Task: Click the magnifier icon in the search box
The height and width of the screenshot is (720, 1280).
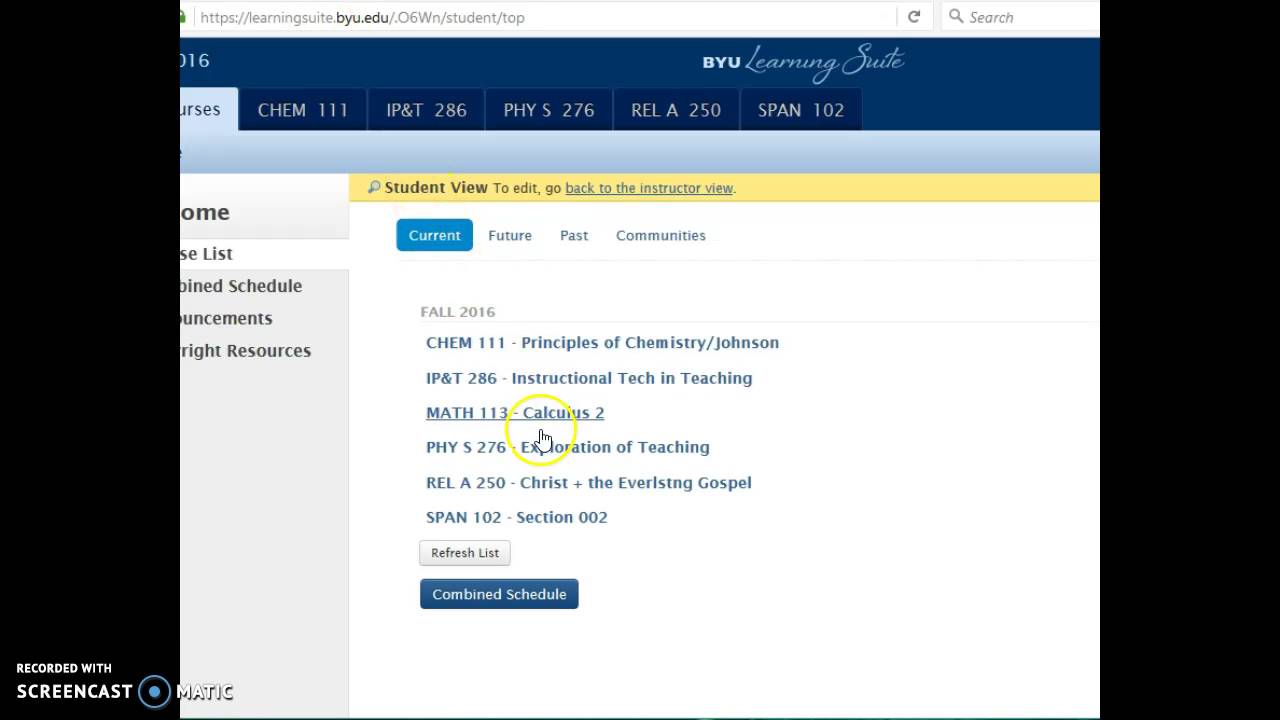Action: [956, 17]
